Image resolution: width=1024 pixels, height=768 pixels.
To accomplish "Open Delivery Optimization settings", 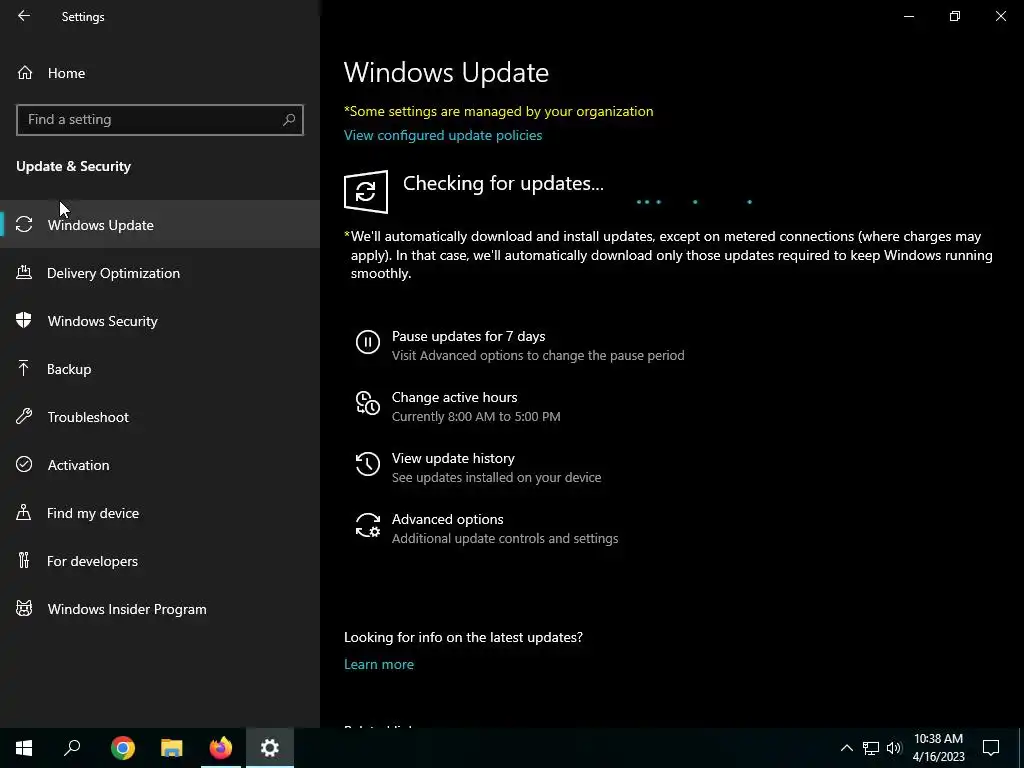I will (x=160, y=272).
